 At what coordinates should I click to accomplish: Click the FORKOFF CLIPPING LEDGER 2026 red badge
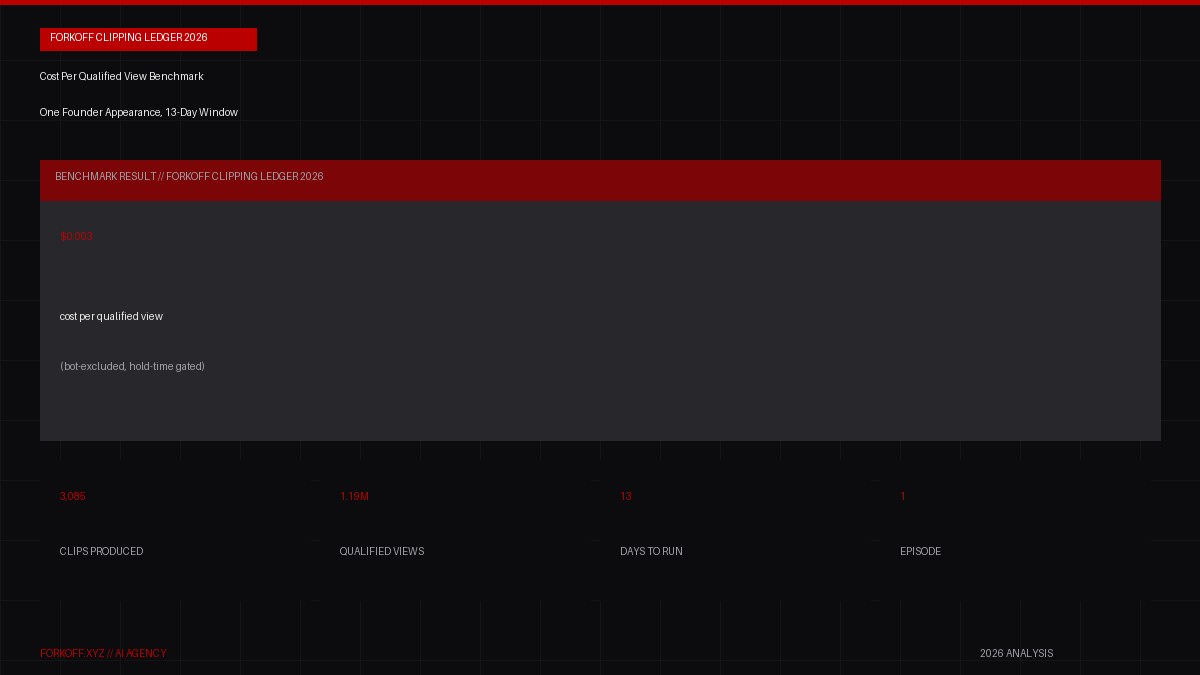click(x=148, y=39)
